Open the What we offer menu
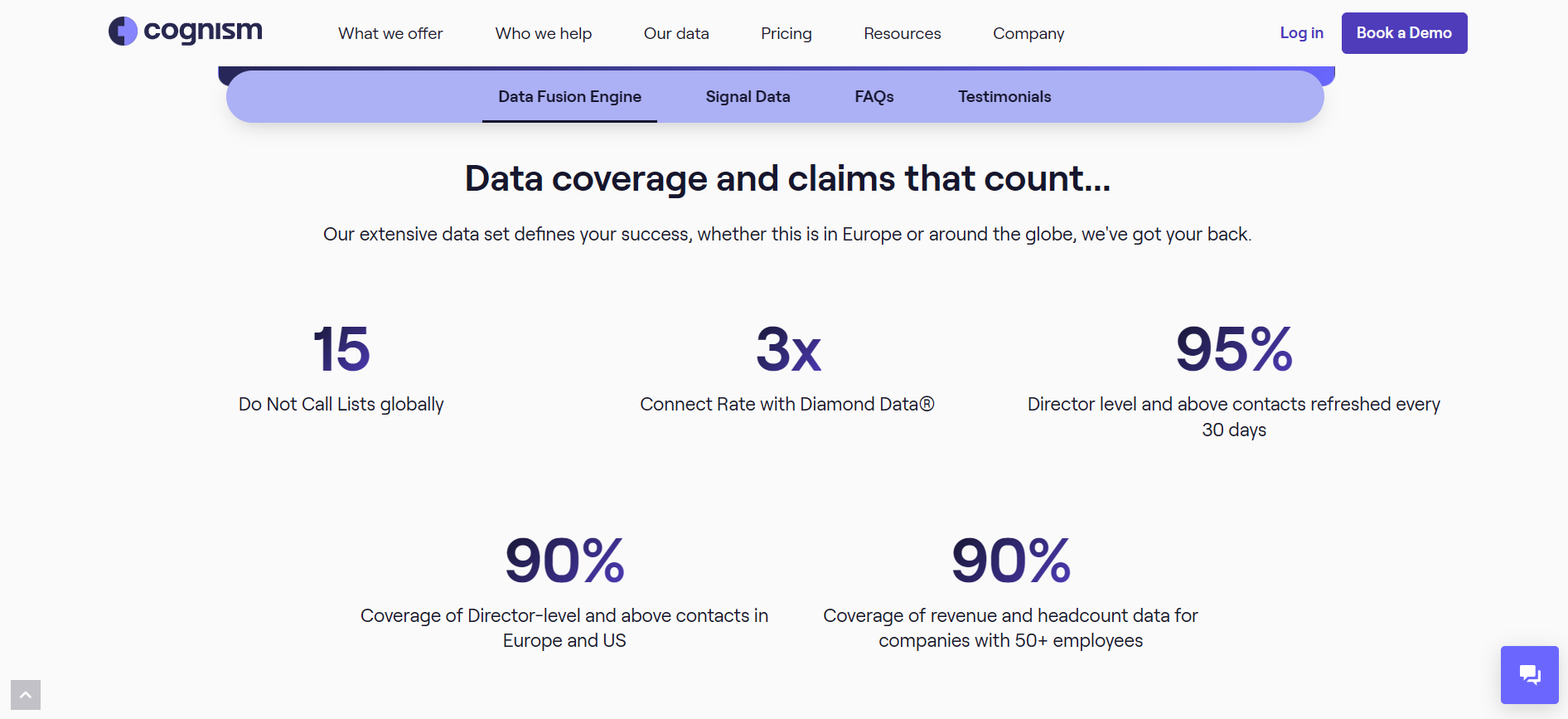Screen dimensions: 1568x719 click(x=390, y=33)
